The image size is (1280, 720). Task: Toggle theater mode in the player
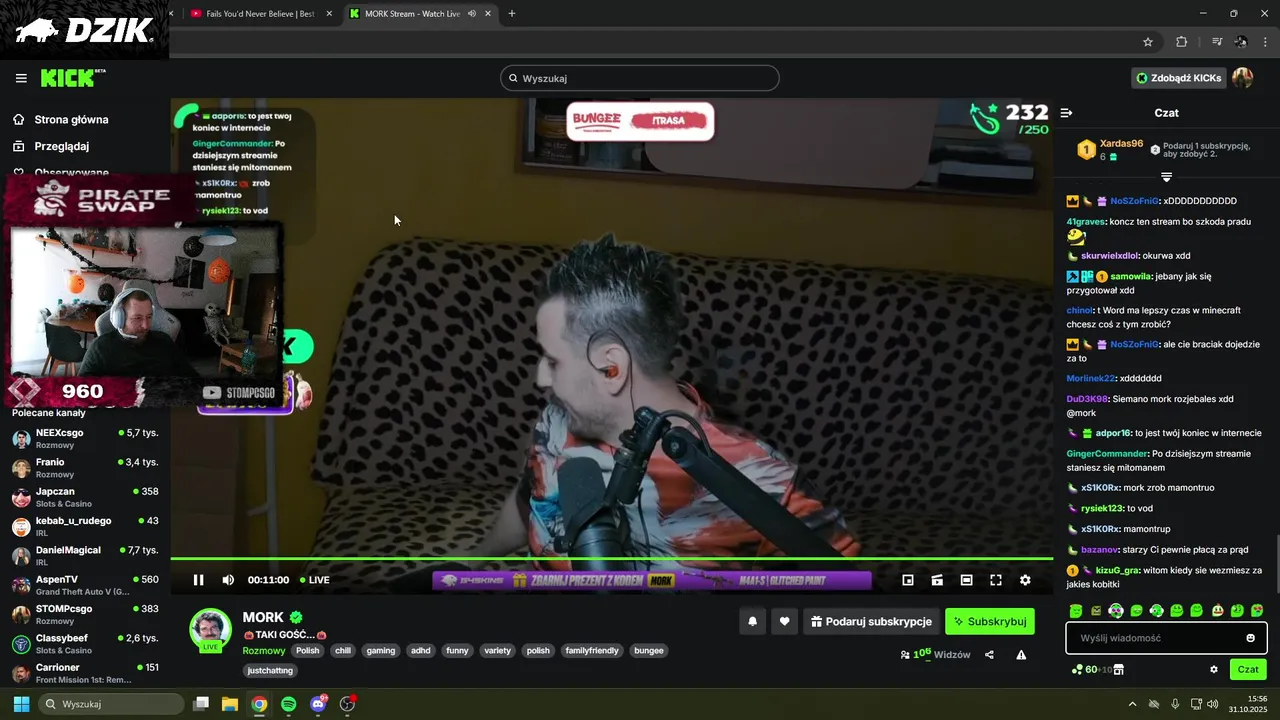pyautogui.click(x=966, y=580)
